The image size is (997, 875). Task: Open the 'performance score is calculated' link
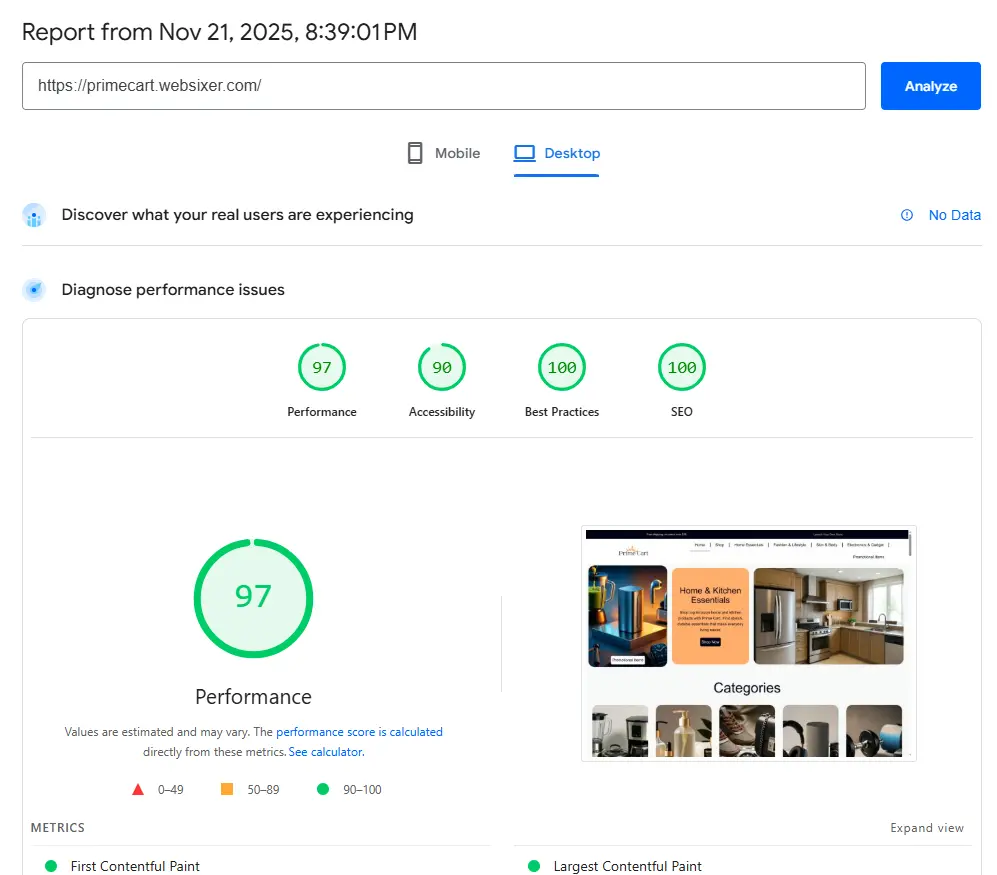tap(359, 732)
